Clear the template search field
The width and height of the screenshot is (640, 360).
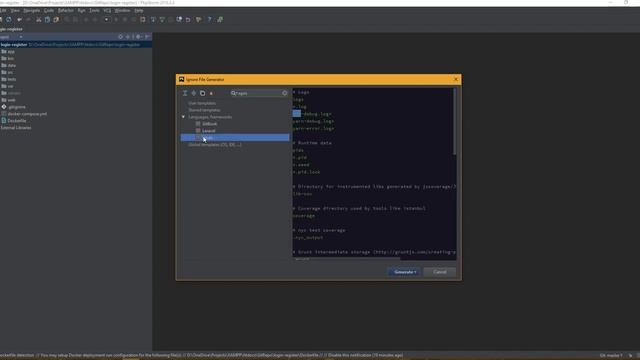coord(284,93)
